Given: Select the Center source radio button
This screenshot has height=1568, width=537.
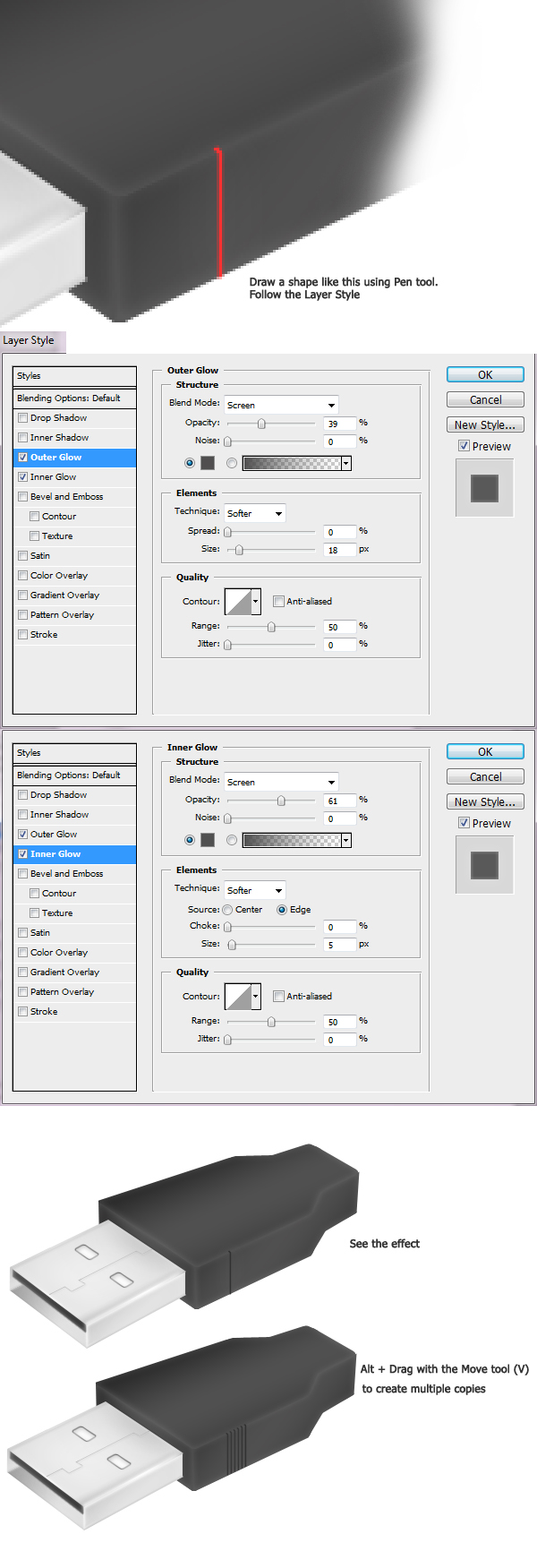Looking at the screenshot, I should 227,910.
